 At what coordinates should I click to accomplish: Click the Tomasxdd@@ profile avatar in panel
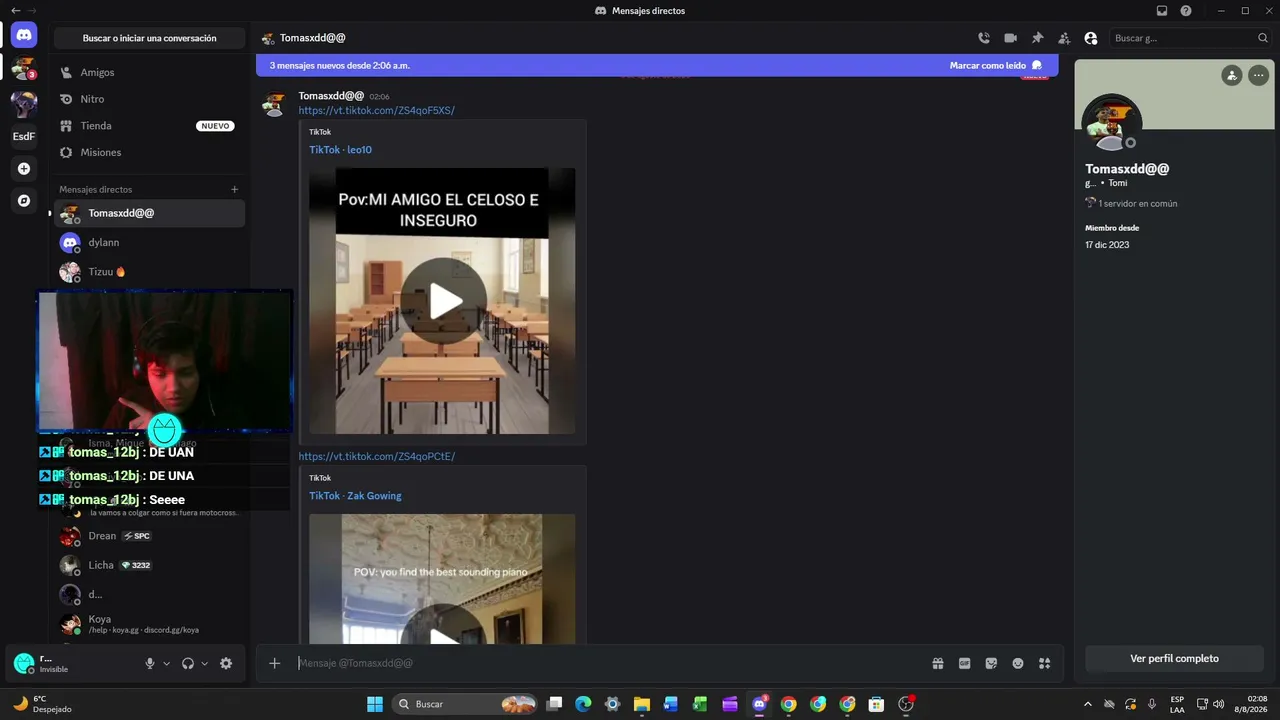click(x=1111, y=124)
